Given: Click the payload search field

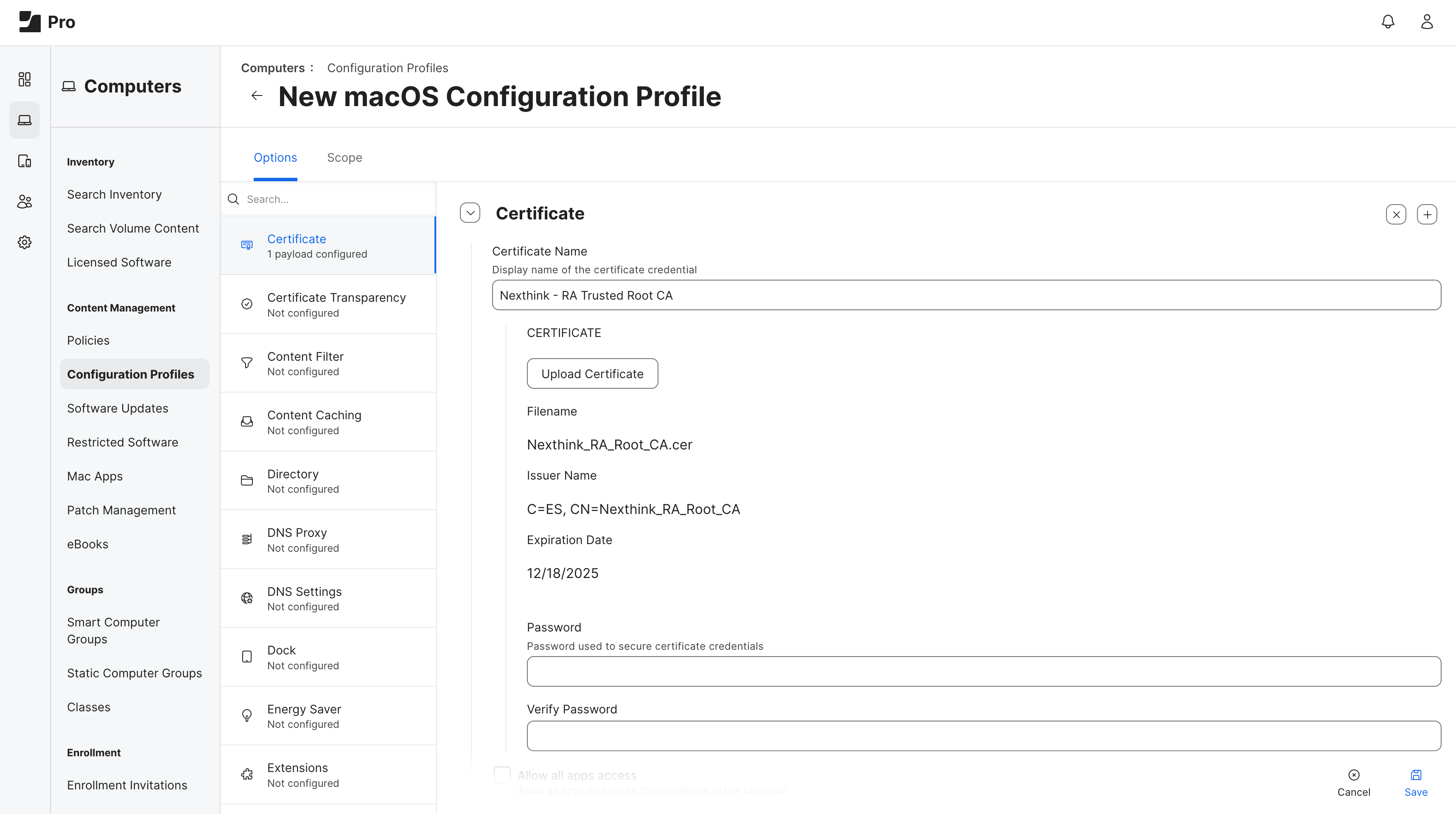Looking at the screenshot, I should [x=333, y=199].
